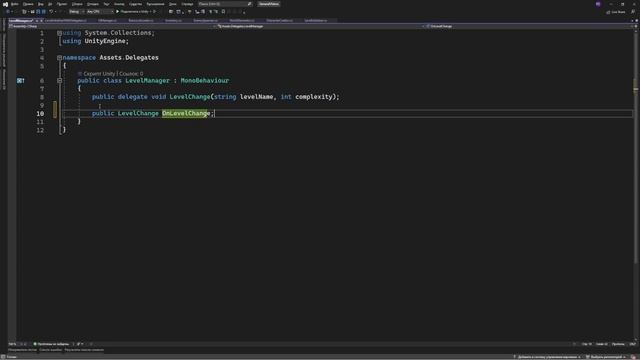Open the Отладка menu
The height and width of the screenshot is (360, 640).
pyautogui.click(x=93, y=4)
